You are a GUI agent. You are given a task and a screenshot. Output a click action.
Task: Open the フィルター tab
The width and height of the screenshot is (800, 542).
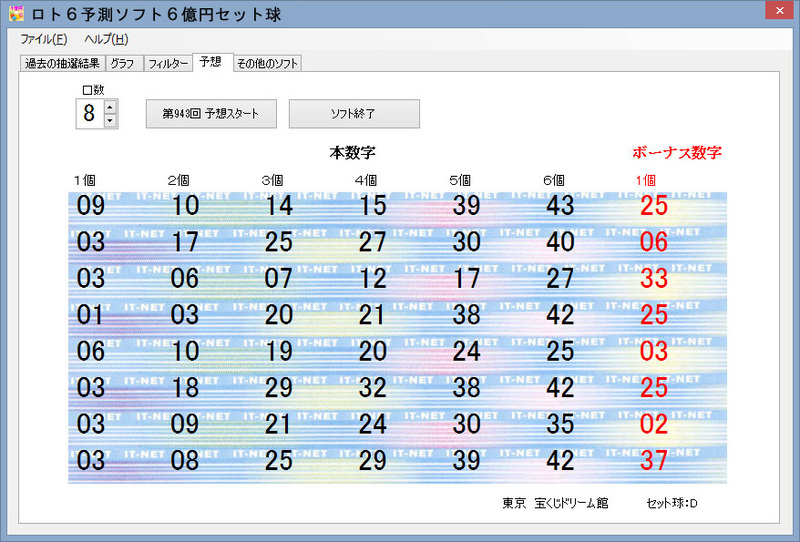pos(168,63)
